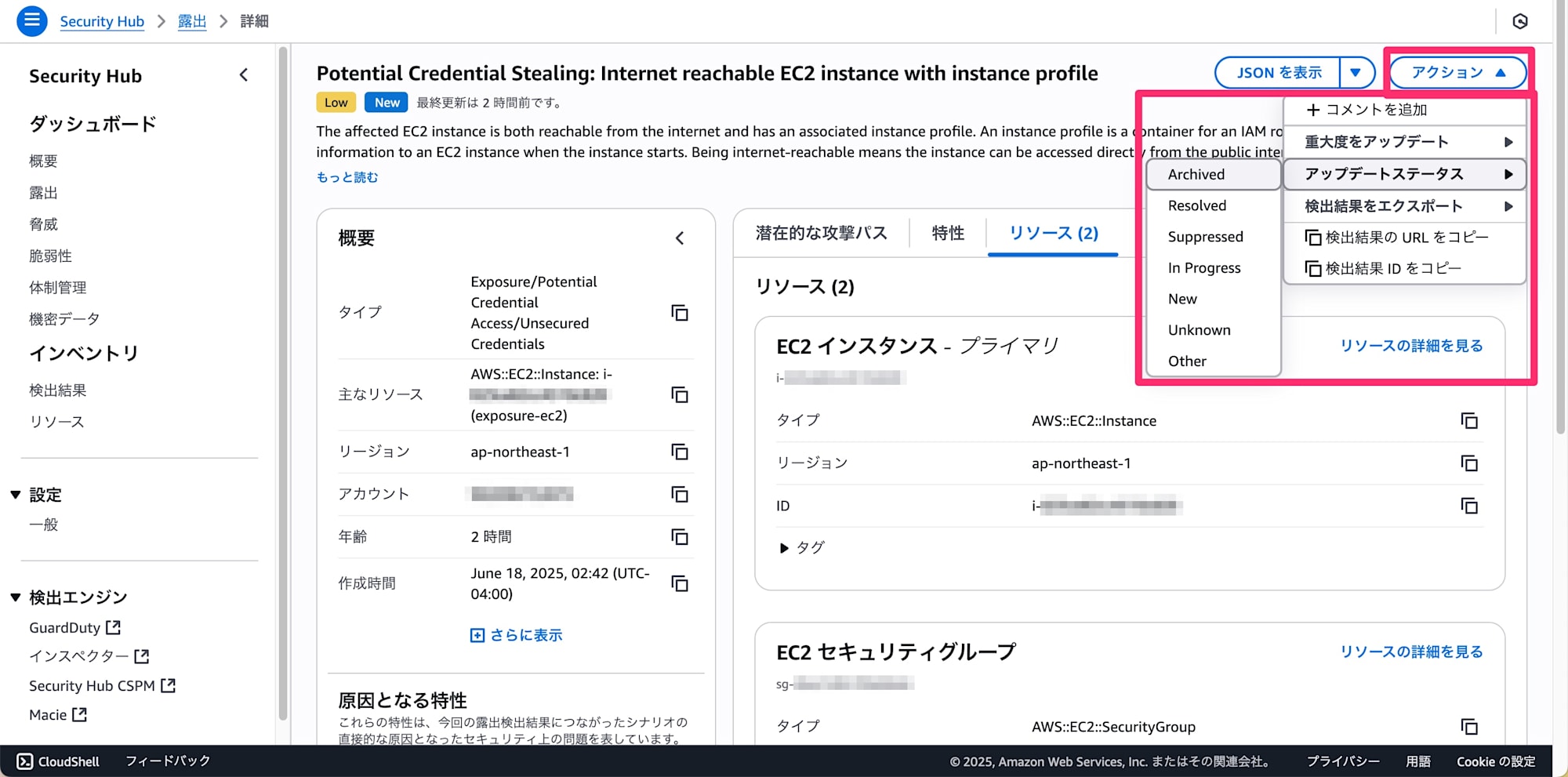Open Macie external link

coord(58,715)
